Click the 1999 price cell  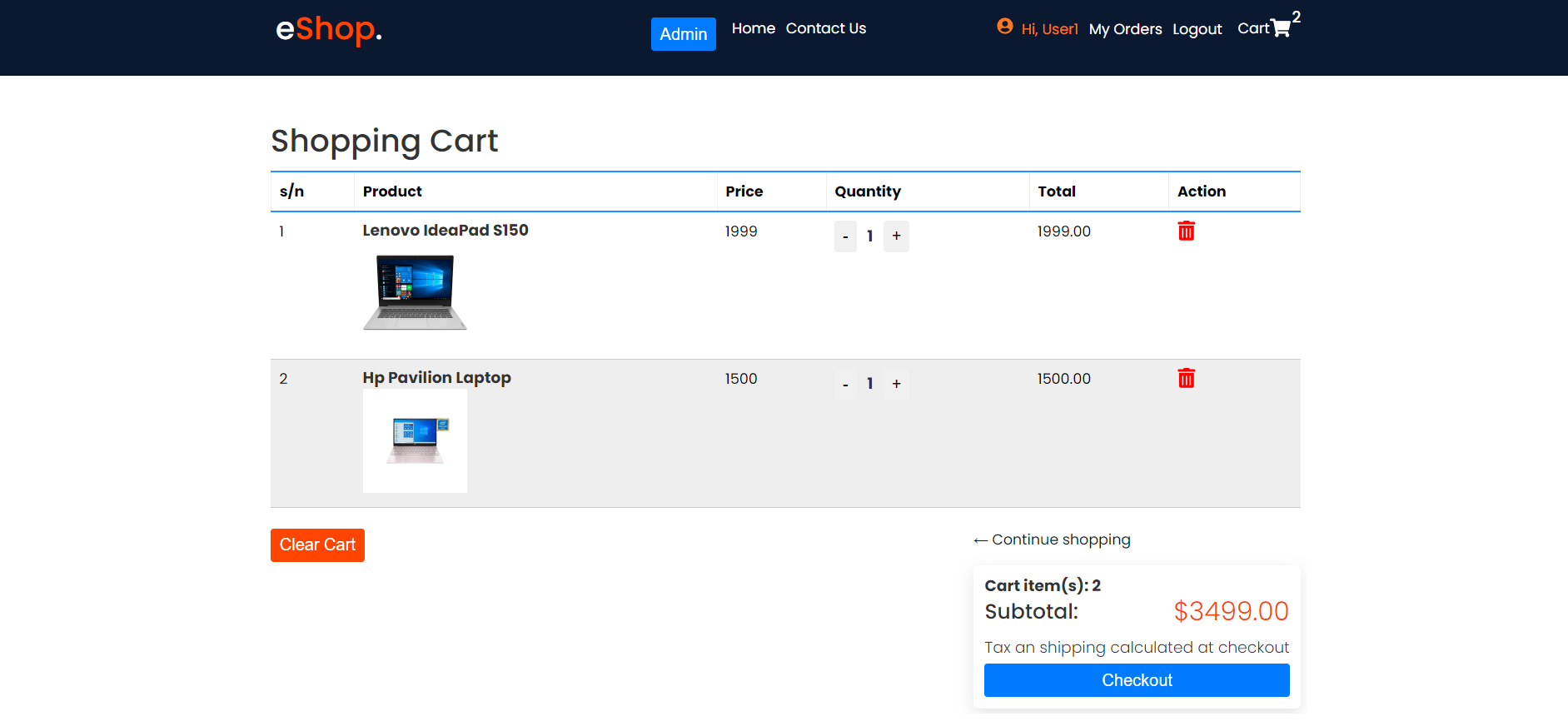pyautogui.click(x=741, y=231)
